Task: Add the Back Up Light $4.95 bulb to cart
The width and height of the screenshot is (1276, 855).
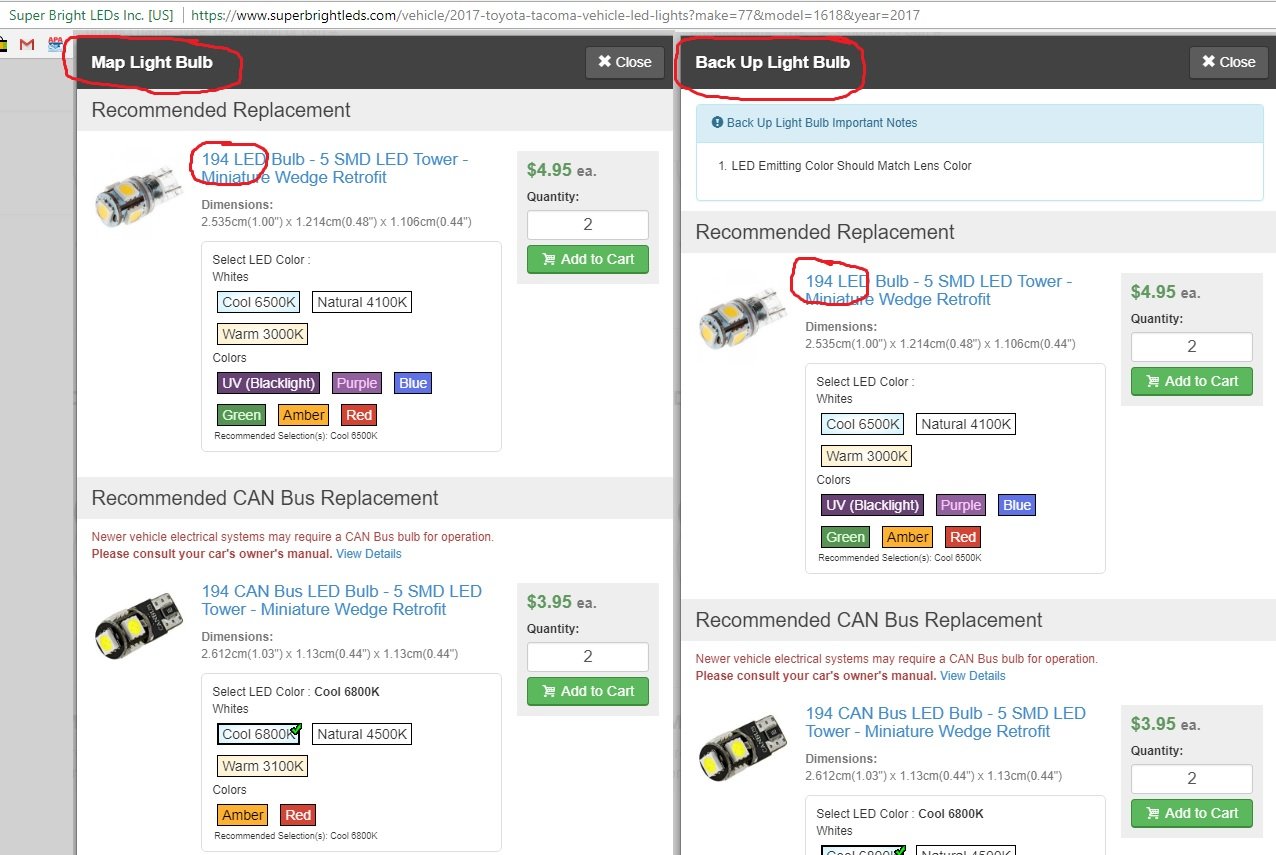Action: pos(1192,381)
